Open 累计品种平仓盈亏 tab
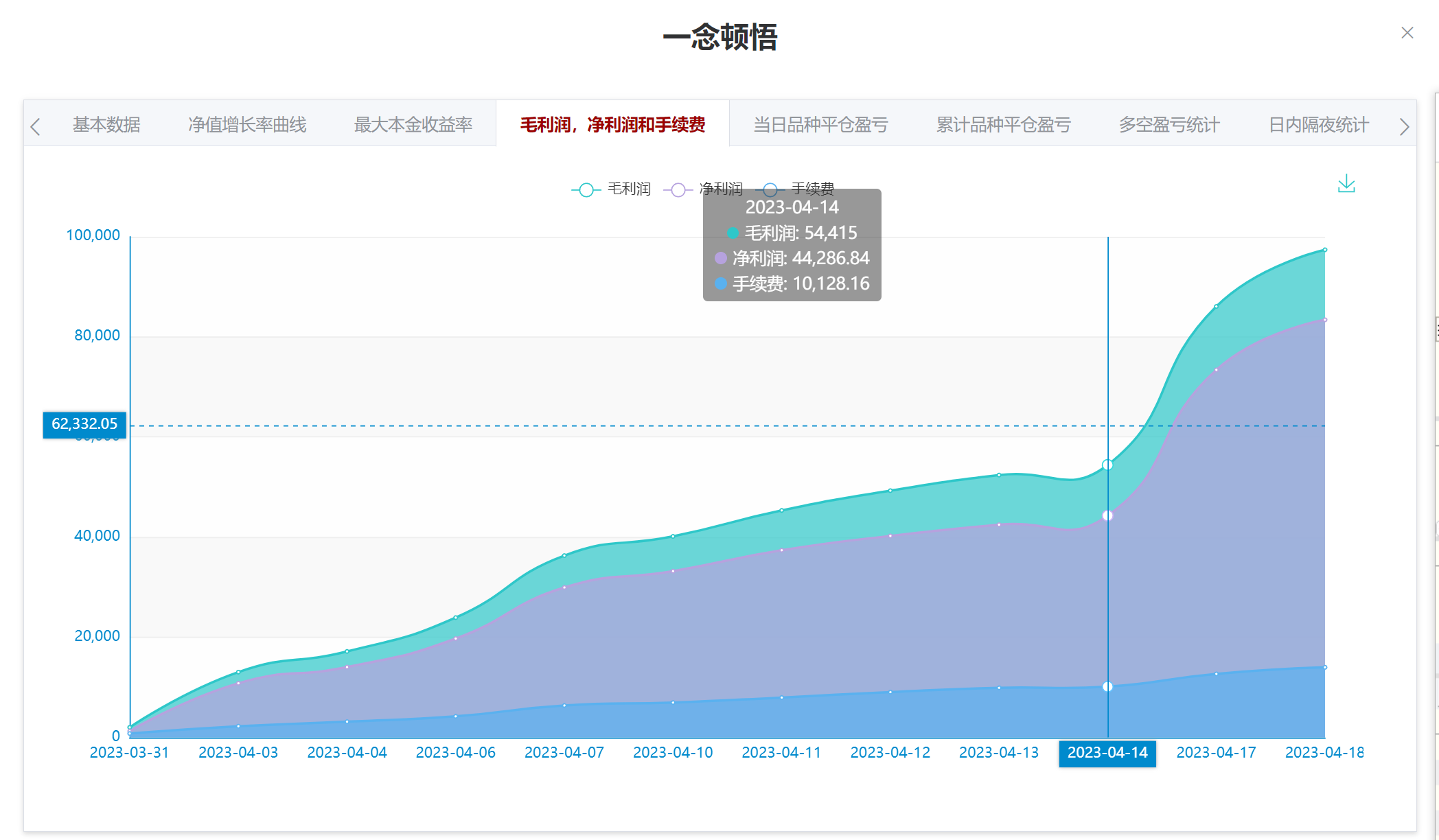Image resolution: width=1439 pixels, height=840 pixels. 1004,125
